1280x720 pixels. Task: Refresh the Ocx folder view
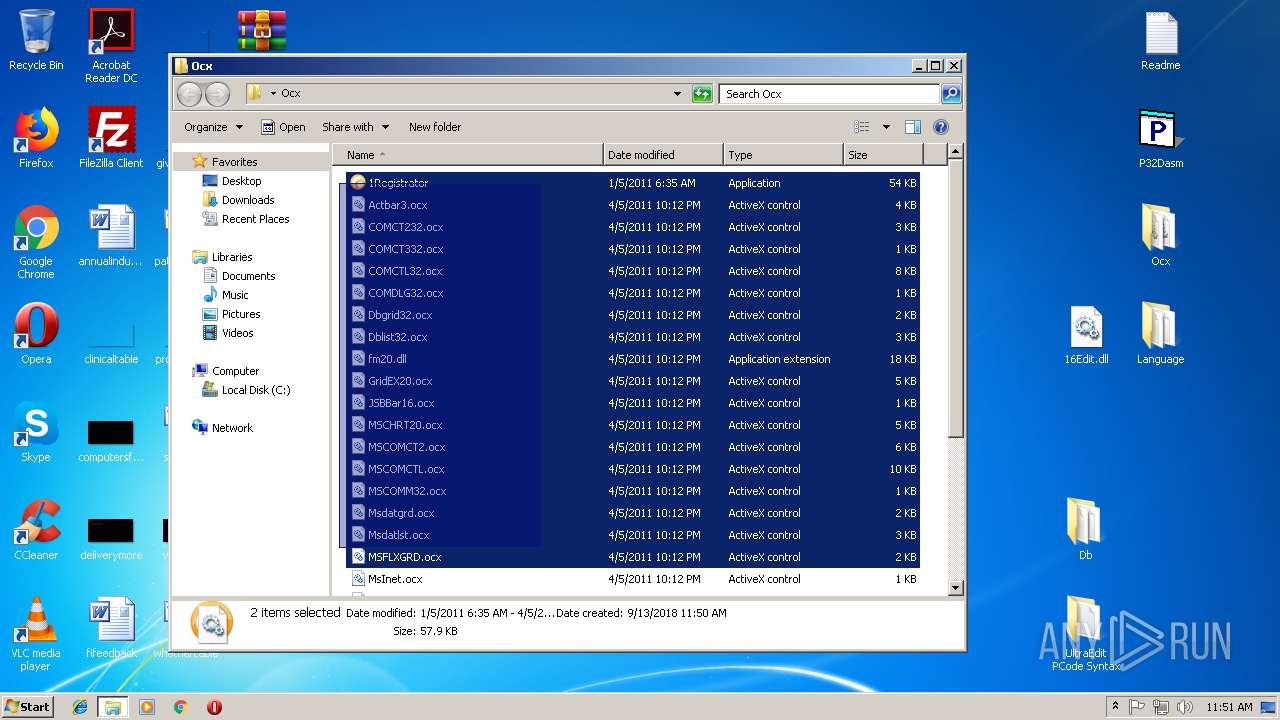click(702, 94)
